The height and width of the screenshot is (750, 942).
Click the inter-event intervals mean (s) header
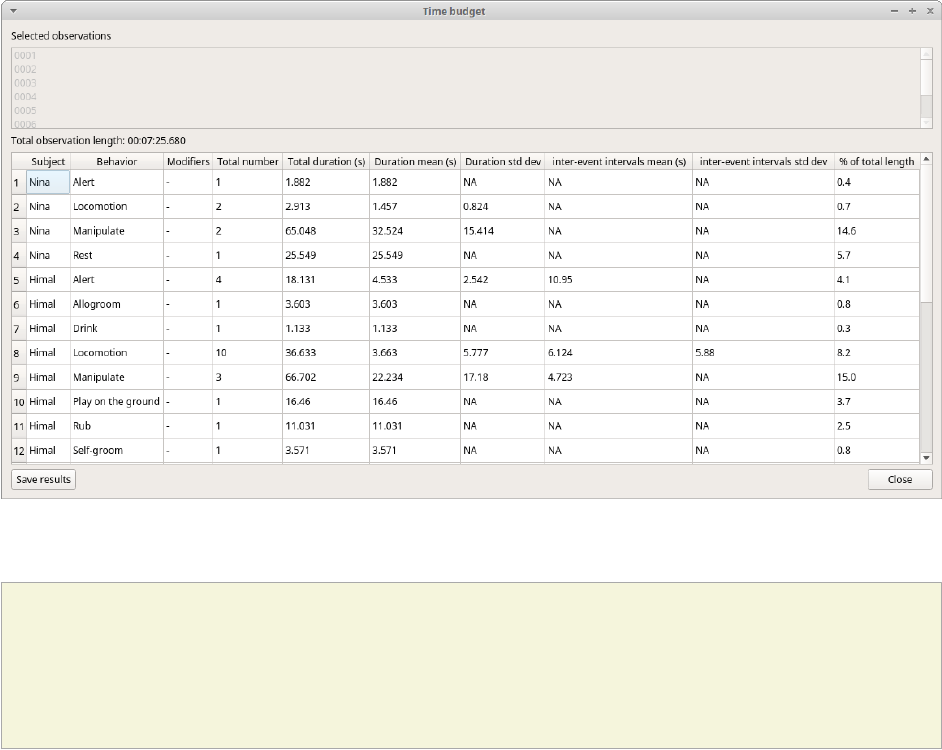tap(619, 161)
